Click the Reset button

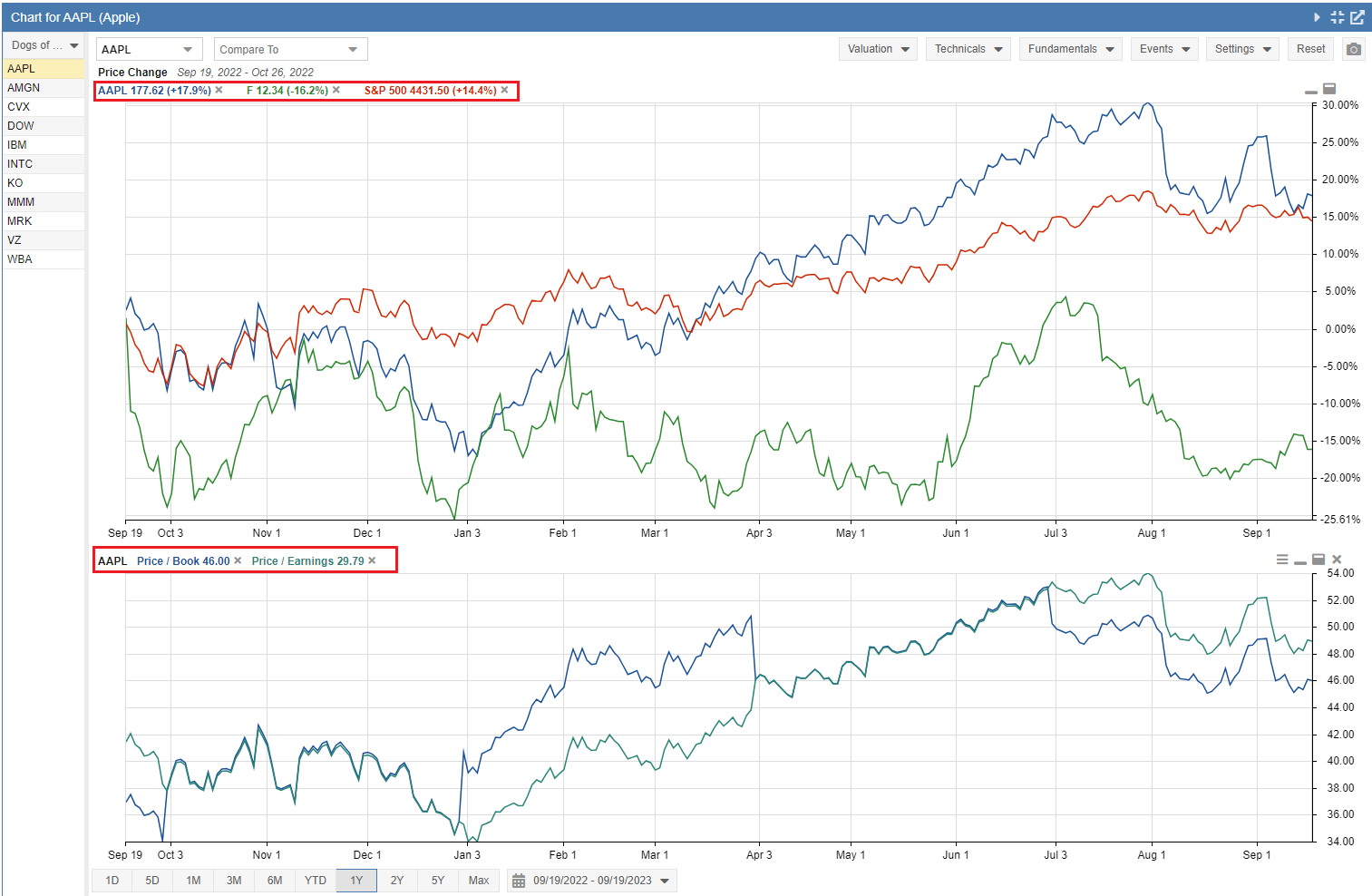pyautogui.click(x=1310, y=49)
